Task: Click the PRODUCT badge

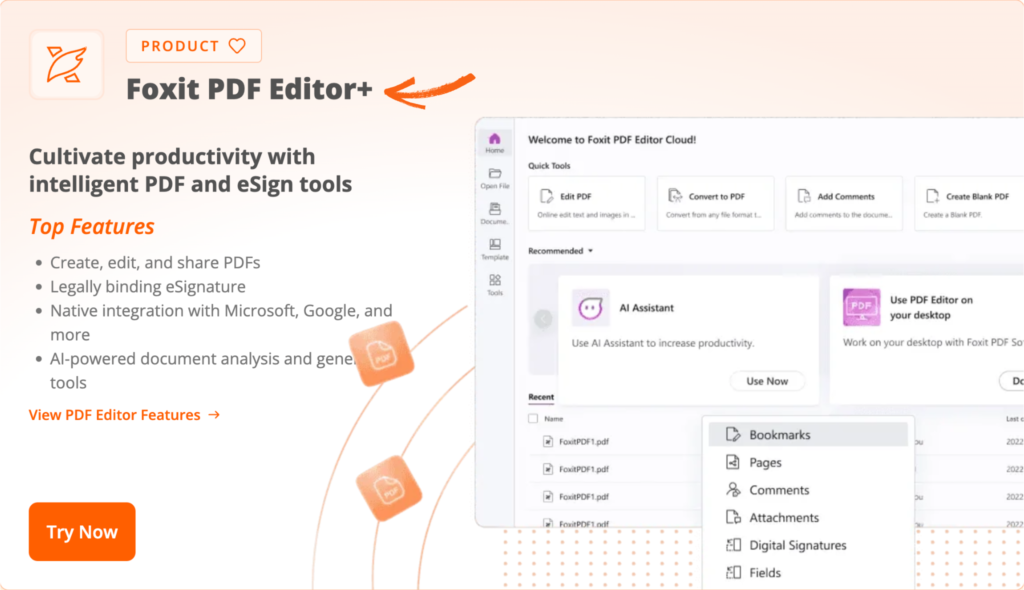Action: click(x=193, y=46)
